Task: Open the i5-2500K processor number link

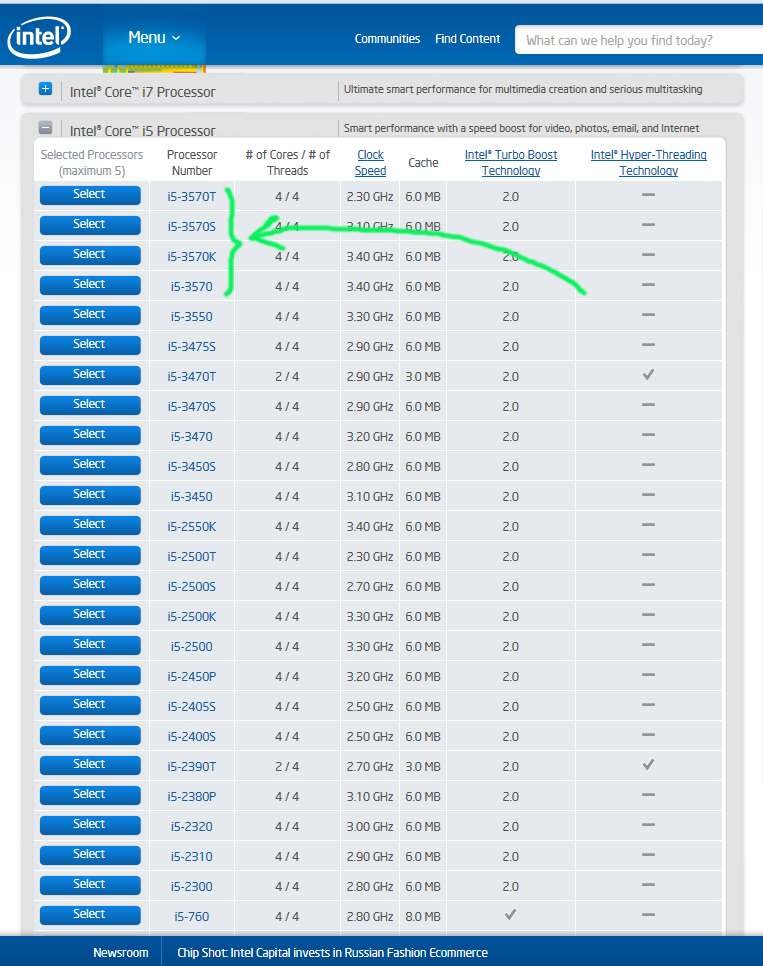Action: click(x=192, y=617)
